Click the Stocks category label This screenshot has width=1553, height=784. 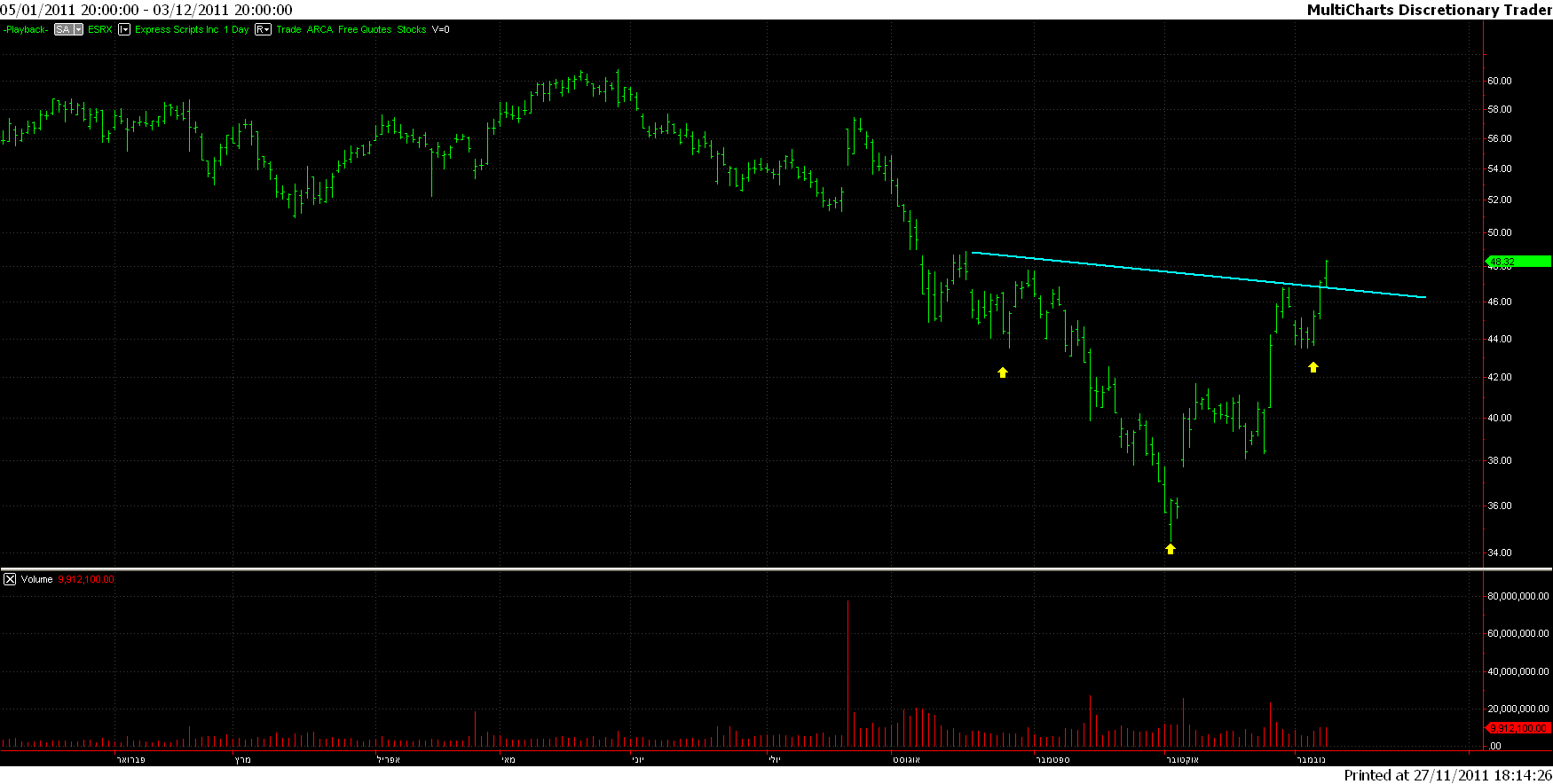(x=412, y=29)
